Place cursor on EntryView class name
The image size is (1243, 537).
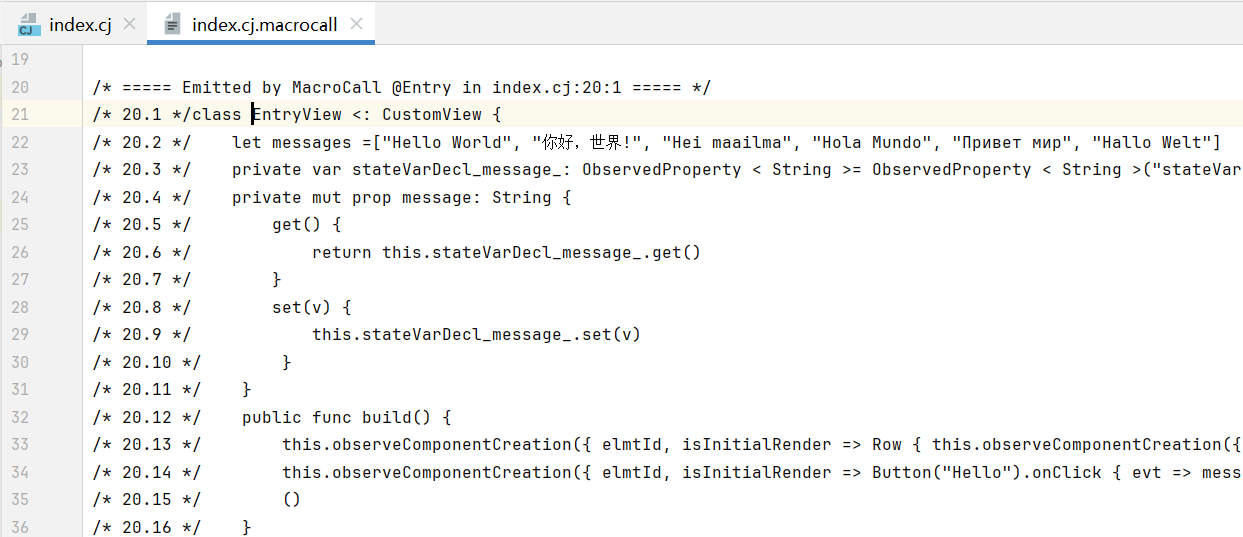(297, 115)
